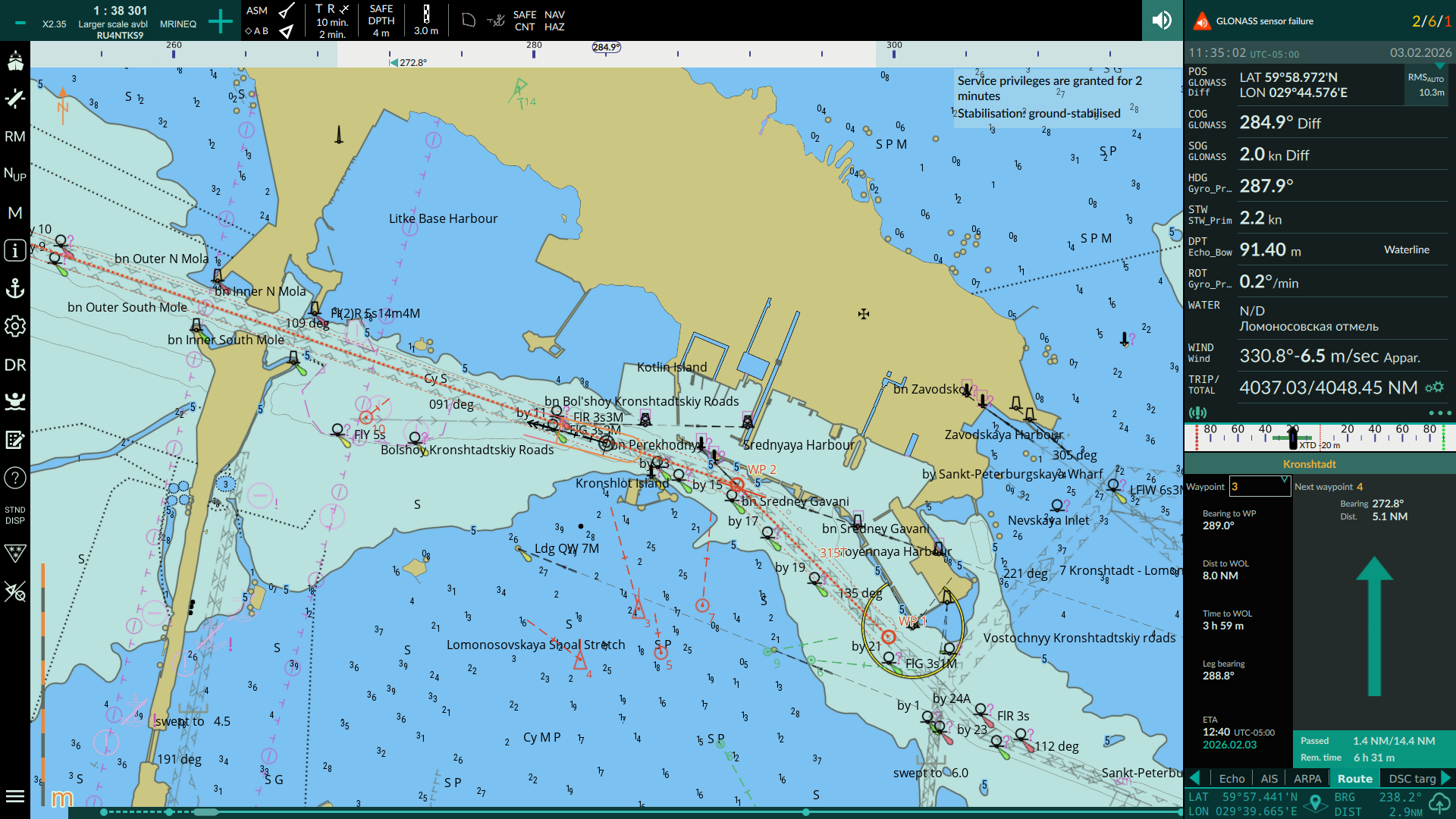Open the hamburger main menu
The height and width of the screenshot is (819, 1456).
click(15, 796)
